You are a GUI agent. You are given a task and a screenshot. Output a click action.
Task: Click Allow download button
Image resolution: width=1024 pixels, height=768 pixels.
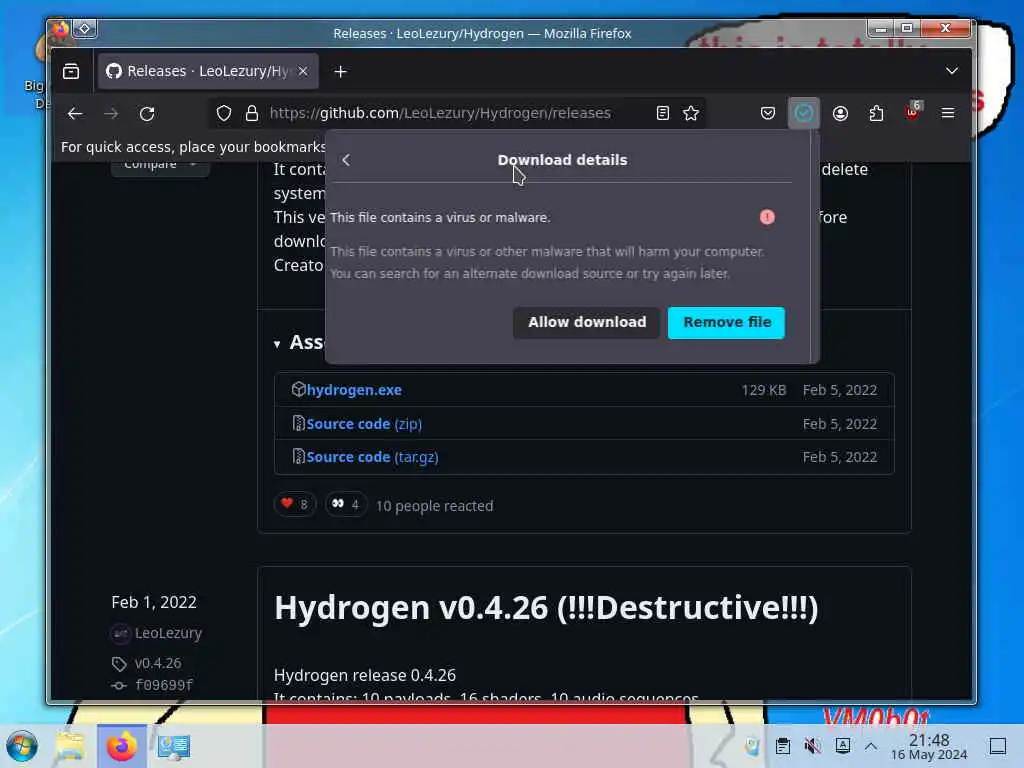tap(586, 323)
